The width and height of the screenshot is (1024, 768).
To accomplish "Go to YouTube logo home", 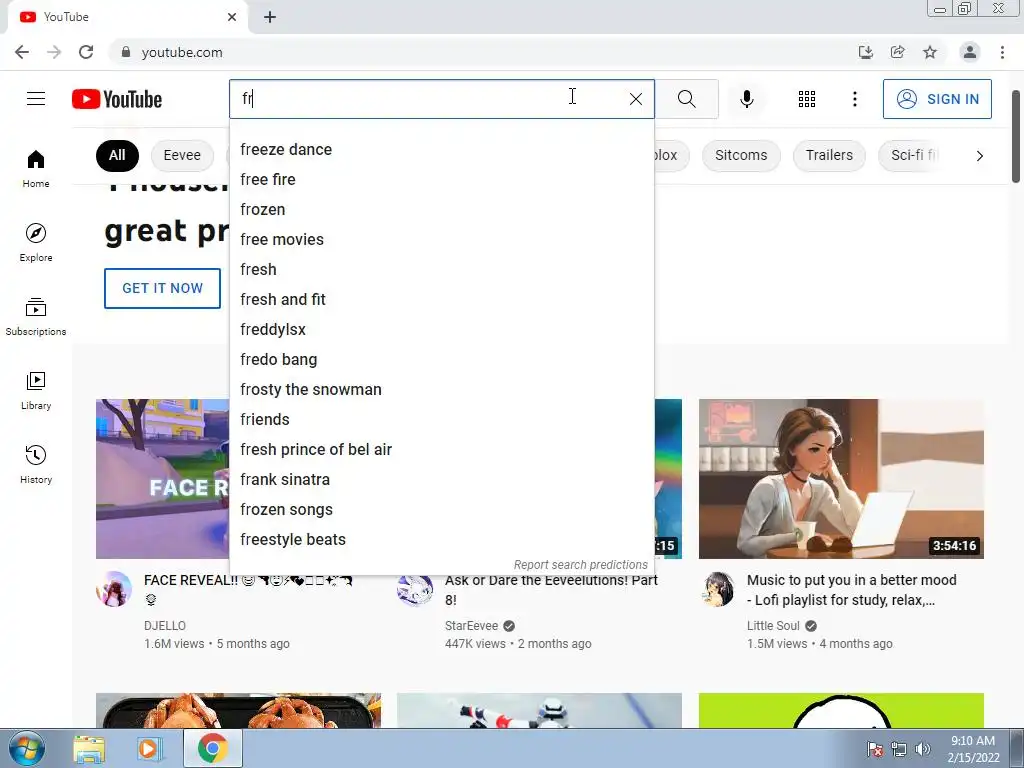I will (x=117, y=99).
